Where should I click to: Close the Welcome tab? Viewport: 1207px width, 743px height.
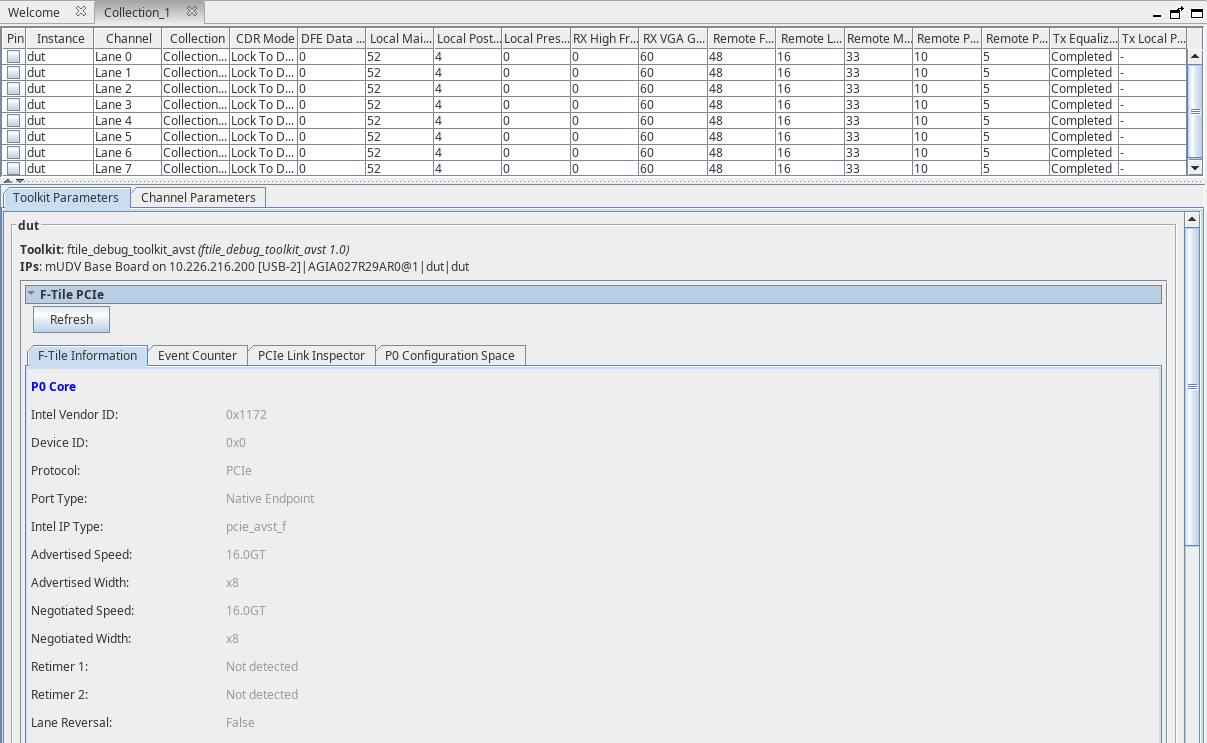pyautogui.click(x=82, y=12)
